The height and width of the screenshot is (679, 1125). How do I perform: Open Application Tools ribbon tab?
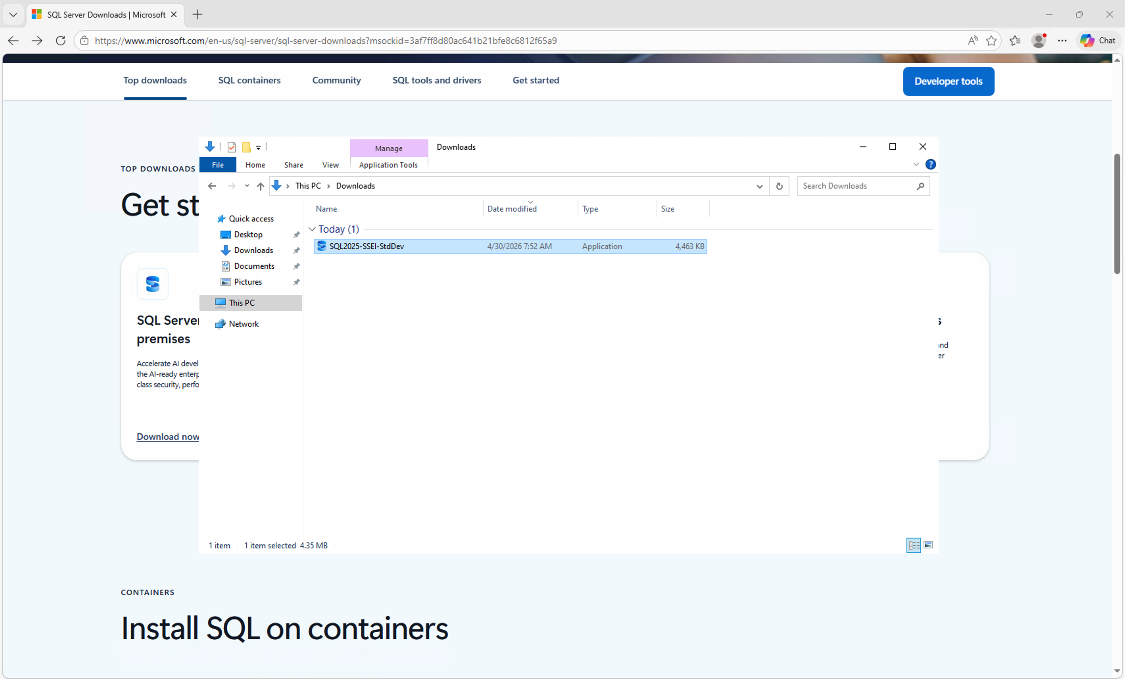tap(388, 165)
